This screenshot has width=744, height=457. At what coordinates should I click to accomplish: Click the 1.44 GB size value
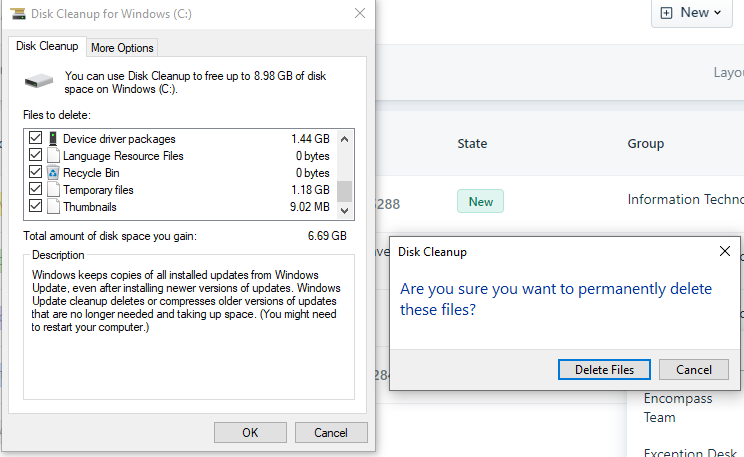310,139
